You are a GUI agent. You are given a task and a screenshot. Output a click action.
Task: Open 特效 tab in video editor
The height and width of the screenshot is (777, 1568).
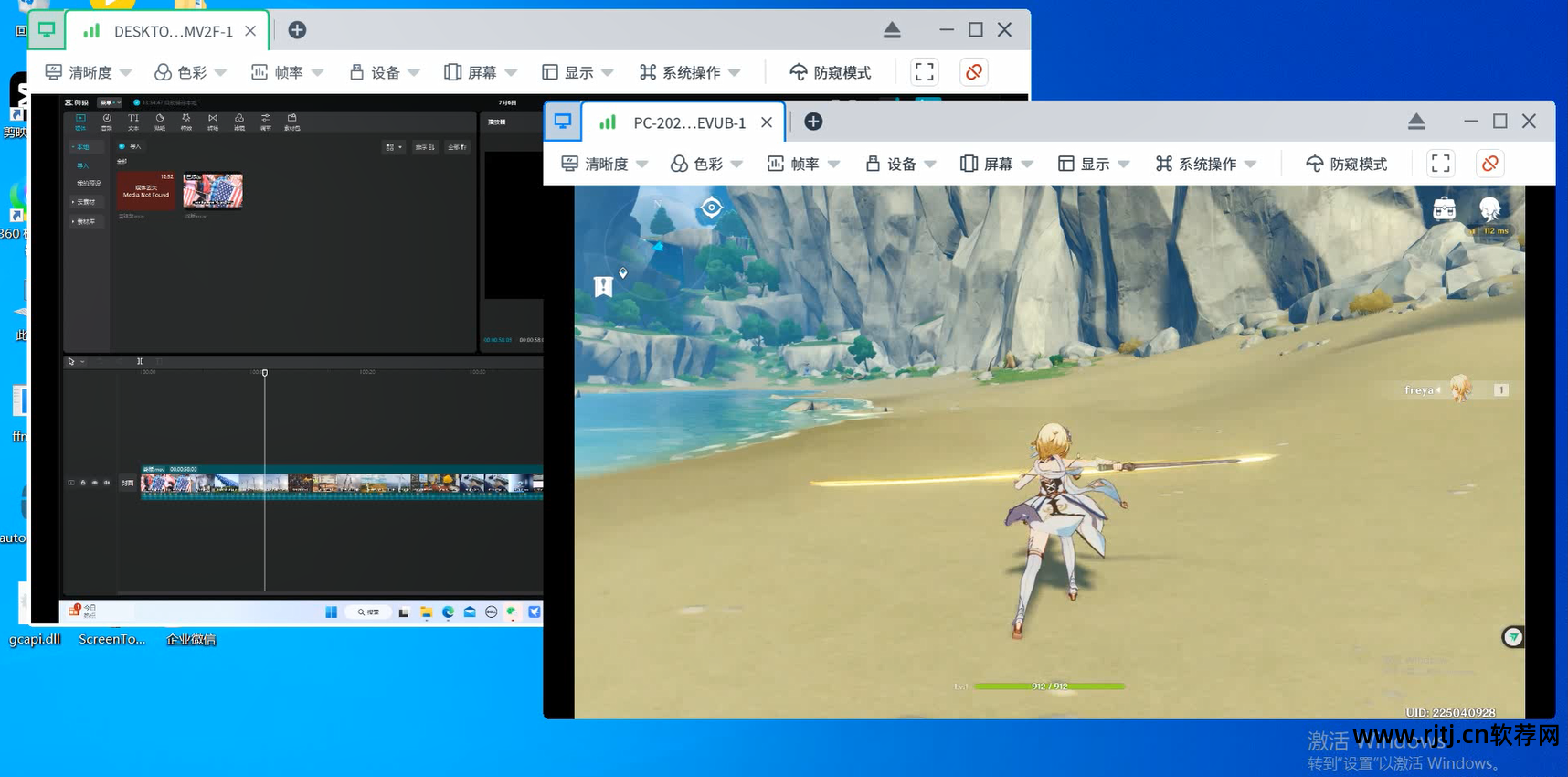186,122
